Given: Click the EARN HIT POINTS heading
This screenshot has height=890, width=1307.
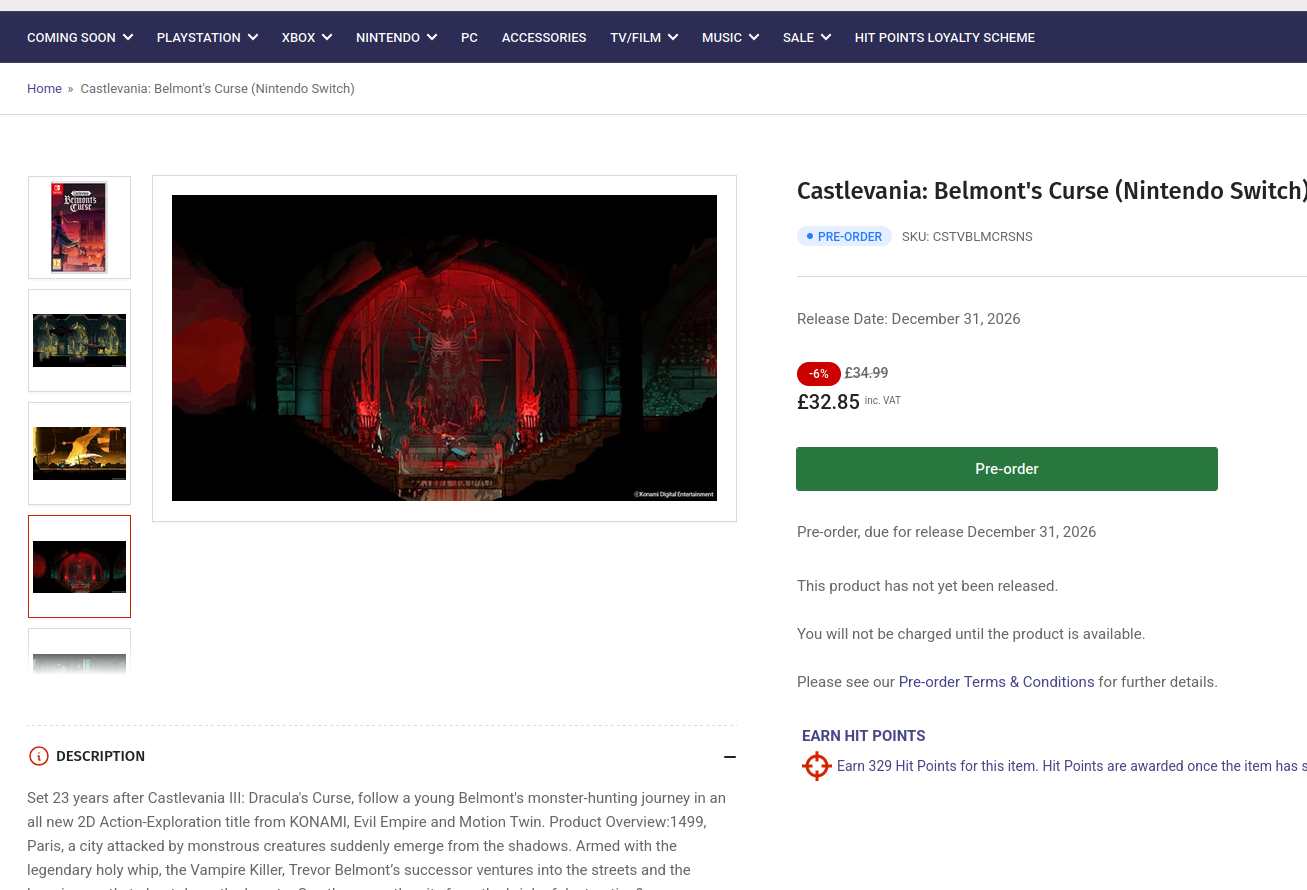Looking at the screenshot, I should tap(863, 736).
